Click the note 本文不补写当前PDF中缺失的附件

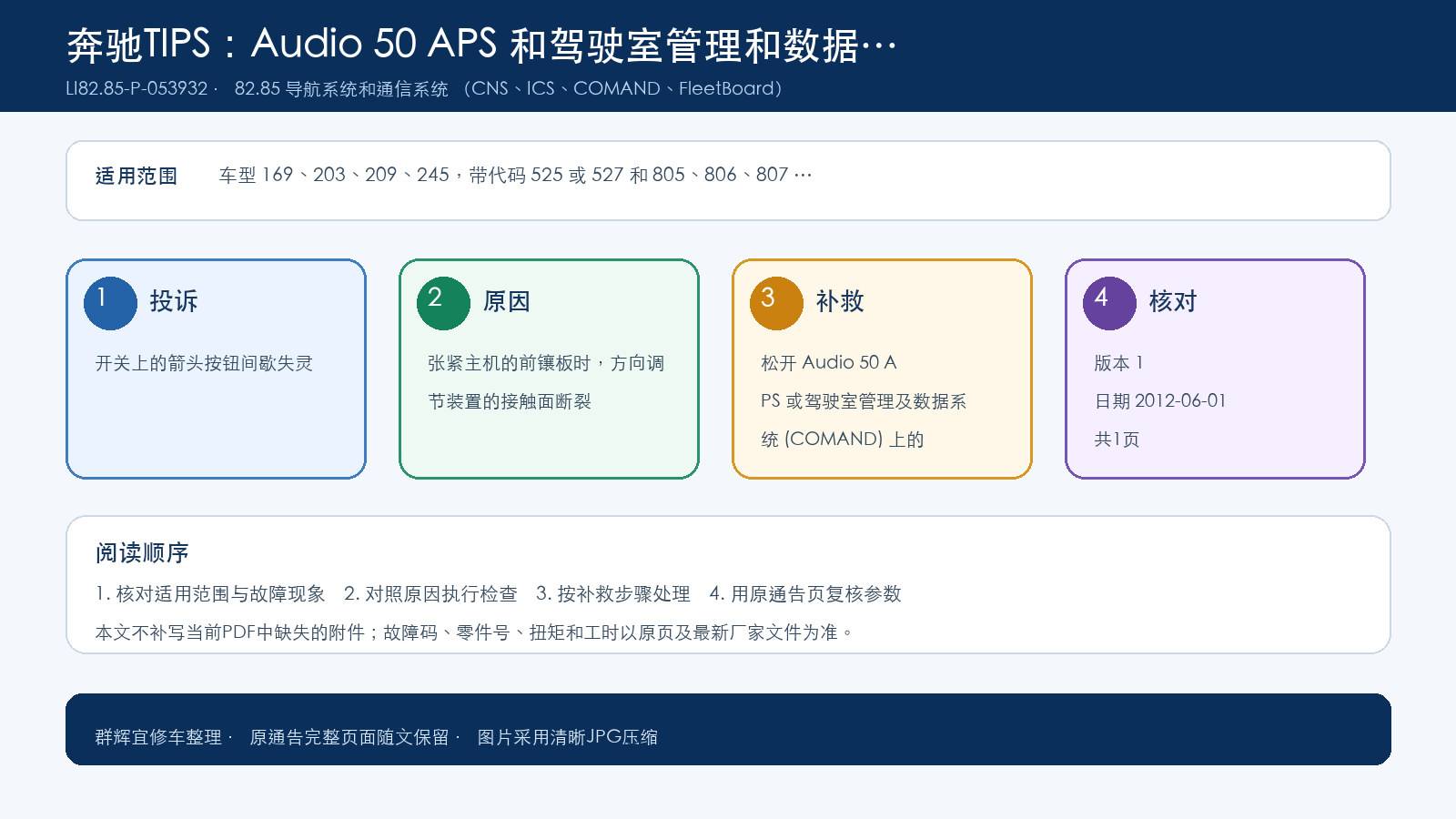(x=230, y=632)
